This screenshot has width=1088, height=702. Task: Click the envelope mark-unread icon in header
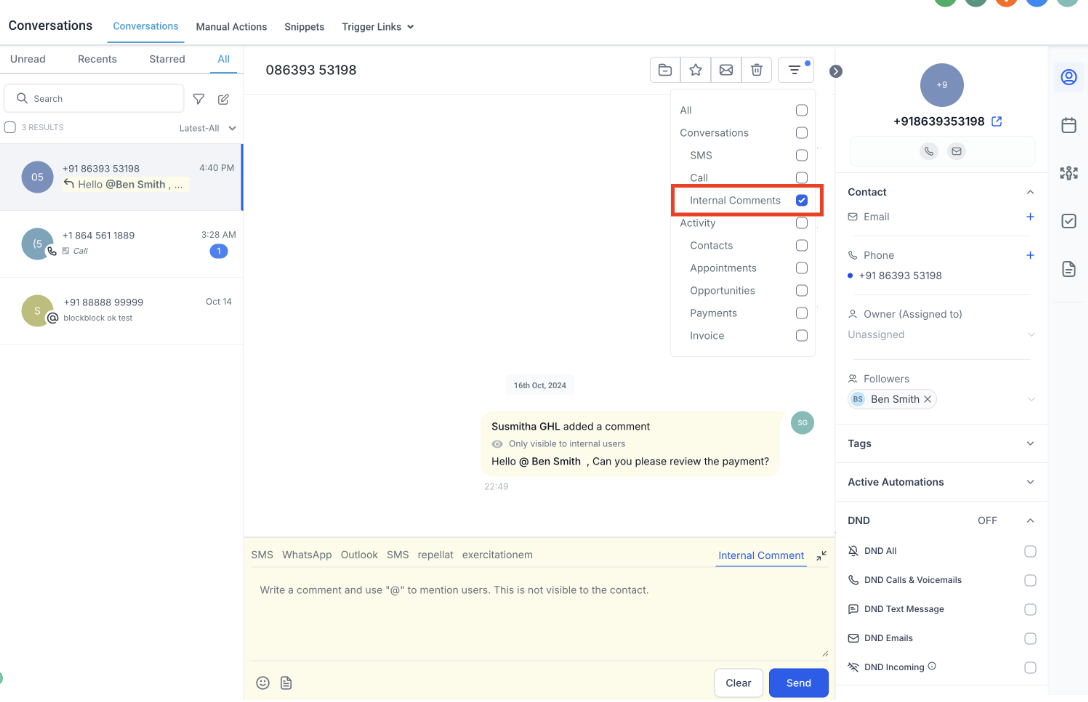(726, 70)
